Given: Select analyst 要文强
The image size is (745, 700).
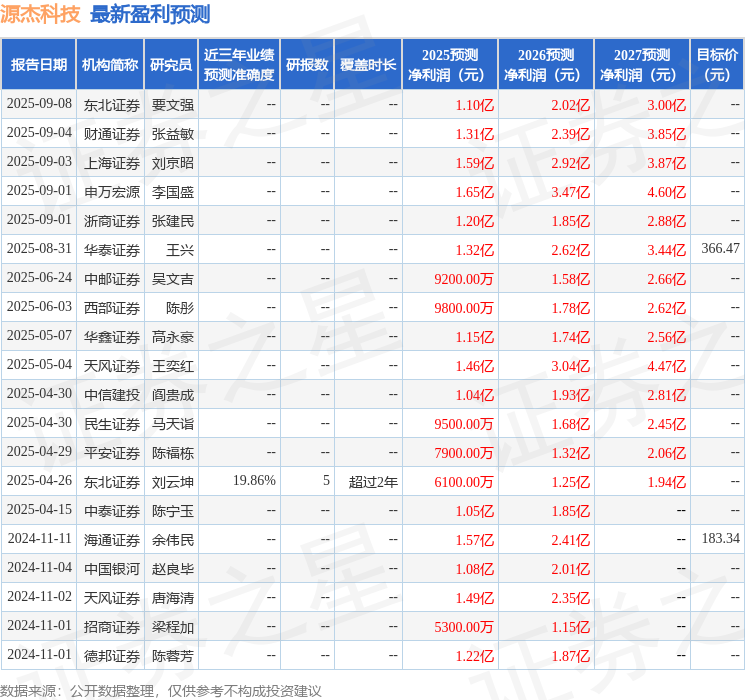Looking at the screenshot, I should coord(173,105).
